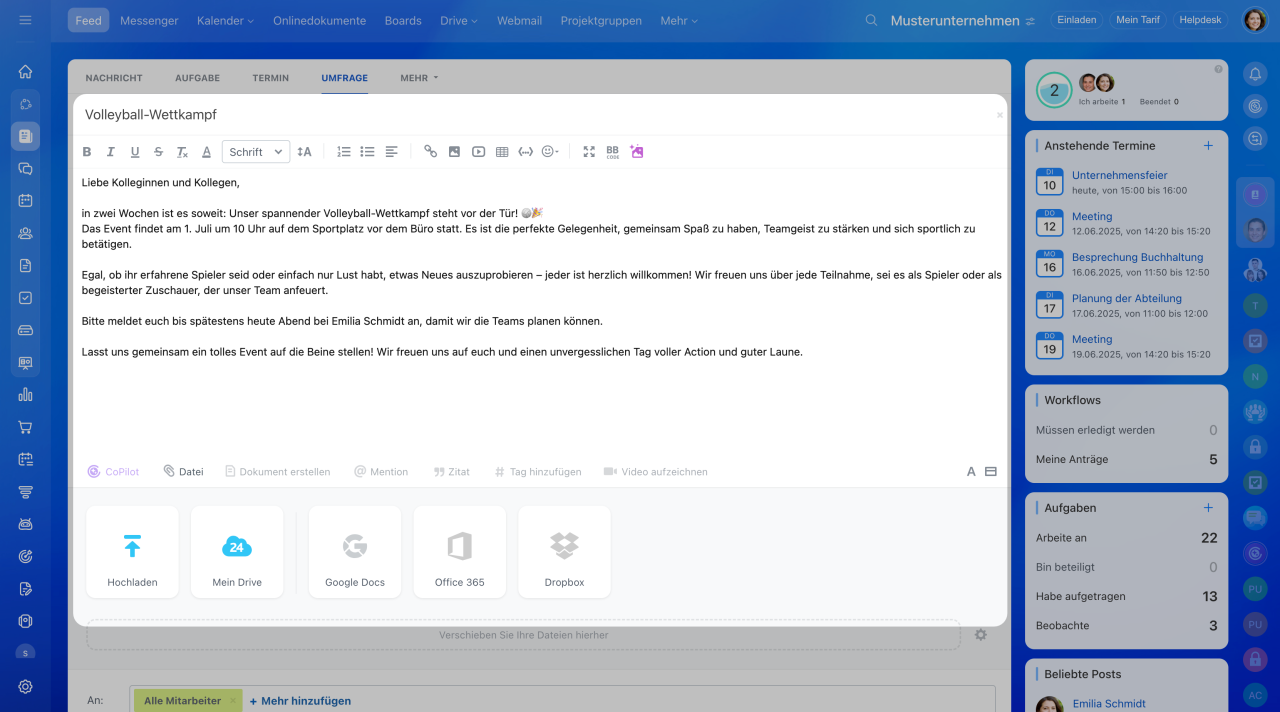This screenshot has height=712, width=1280.
Task: Open Onlinedokumente in the top menu
Action: 319,20
